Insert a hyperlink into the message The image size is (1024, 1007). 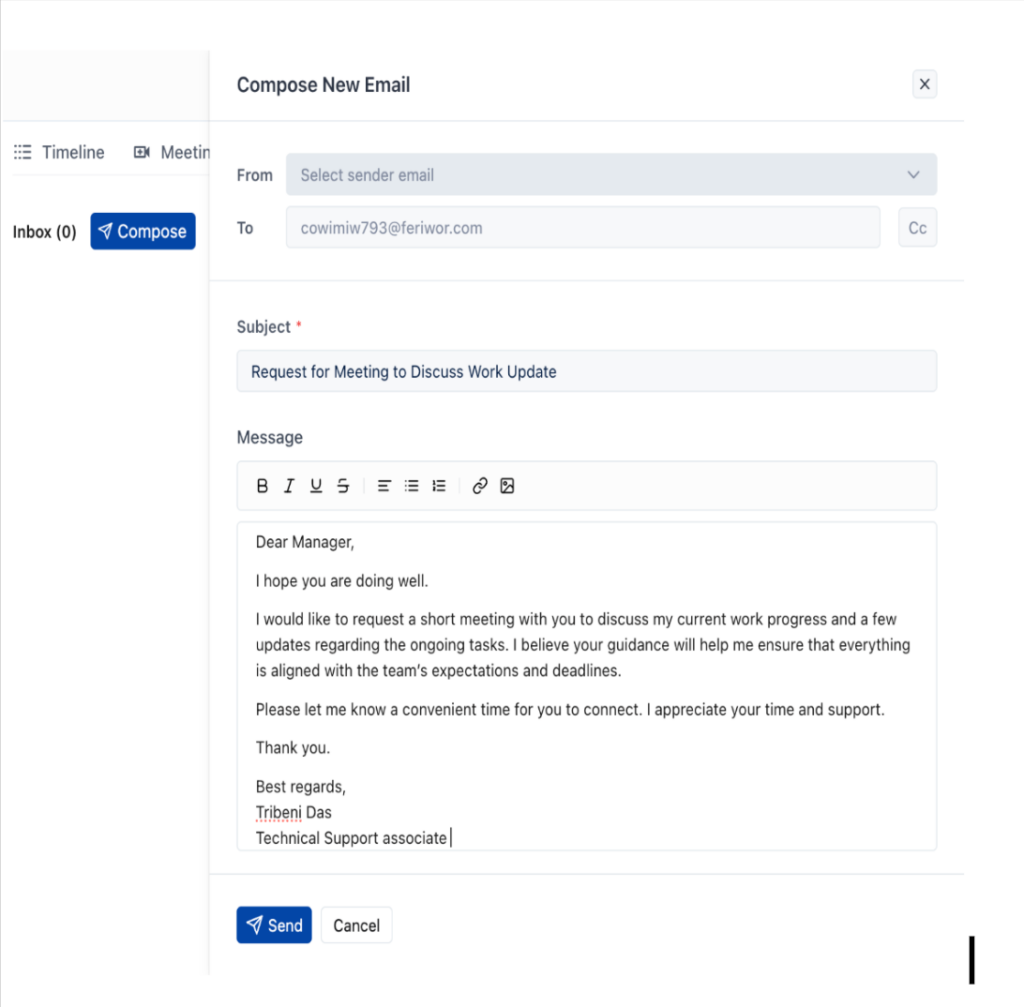click(479, 485)
